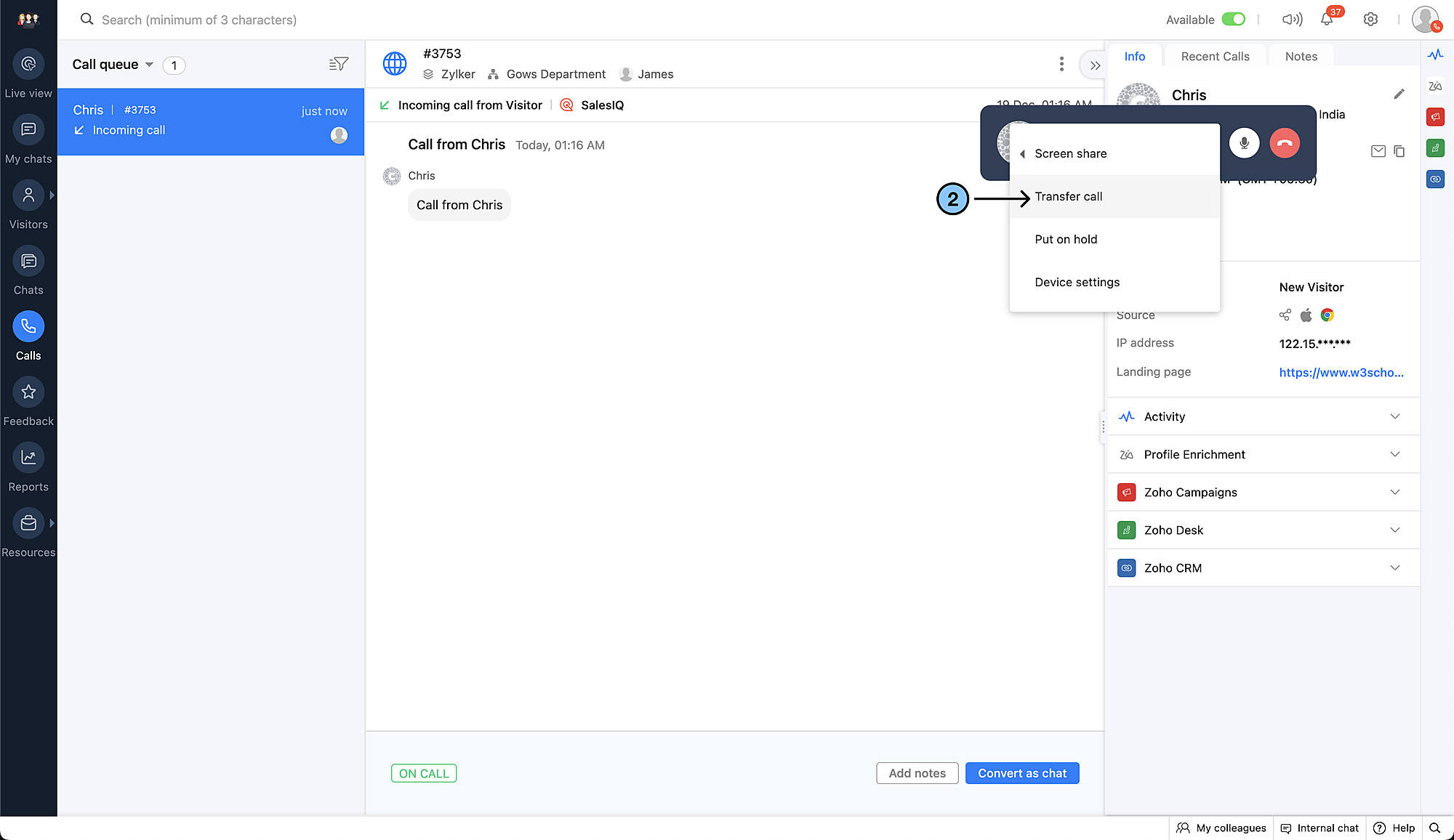Click the edit pencil beside Chris
1454x840 pixels.
1399,94
